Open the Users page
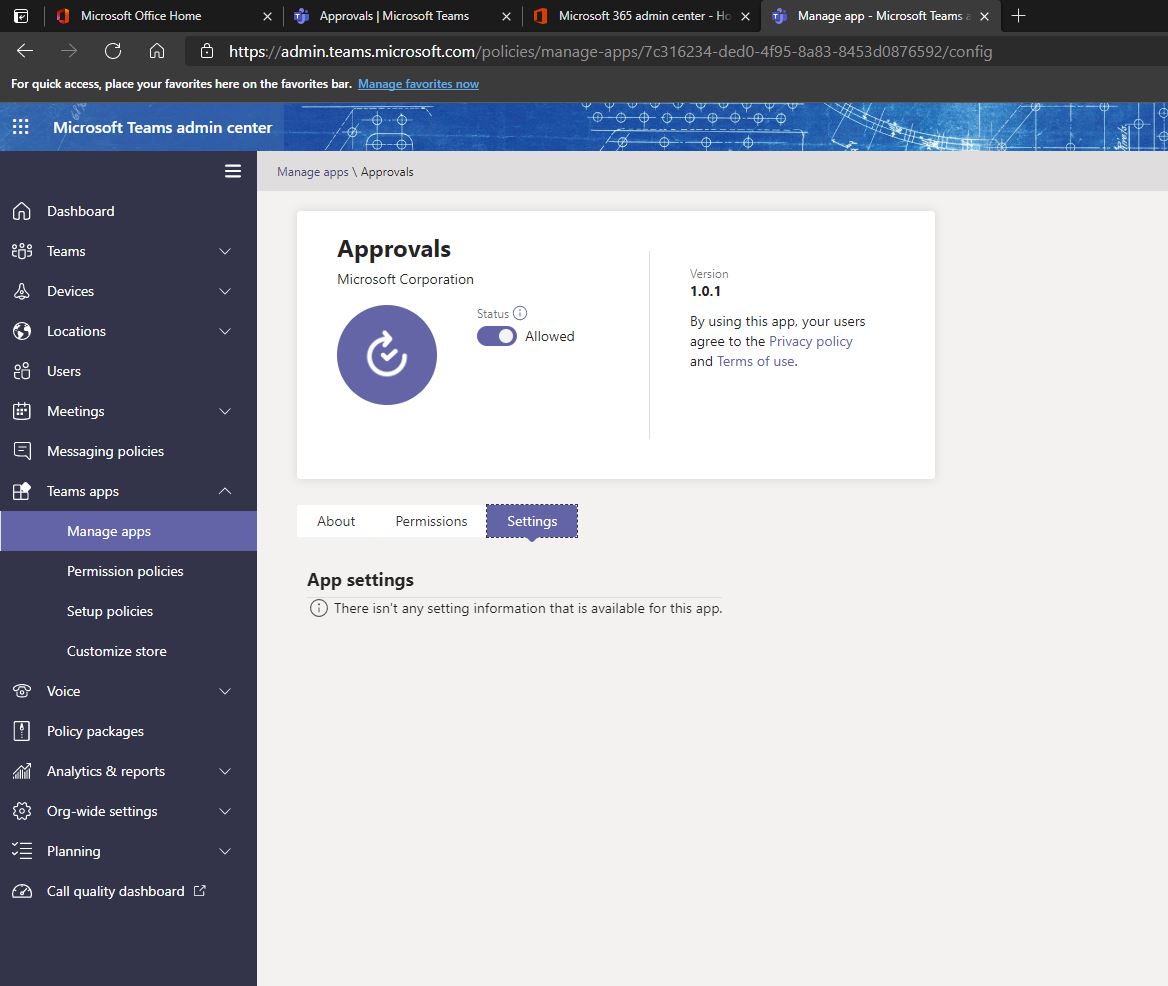 pyautogui.click(x=63, y=371)
